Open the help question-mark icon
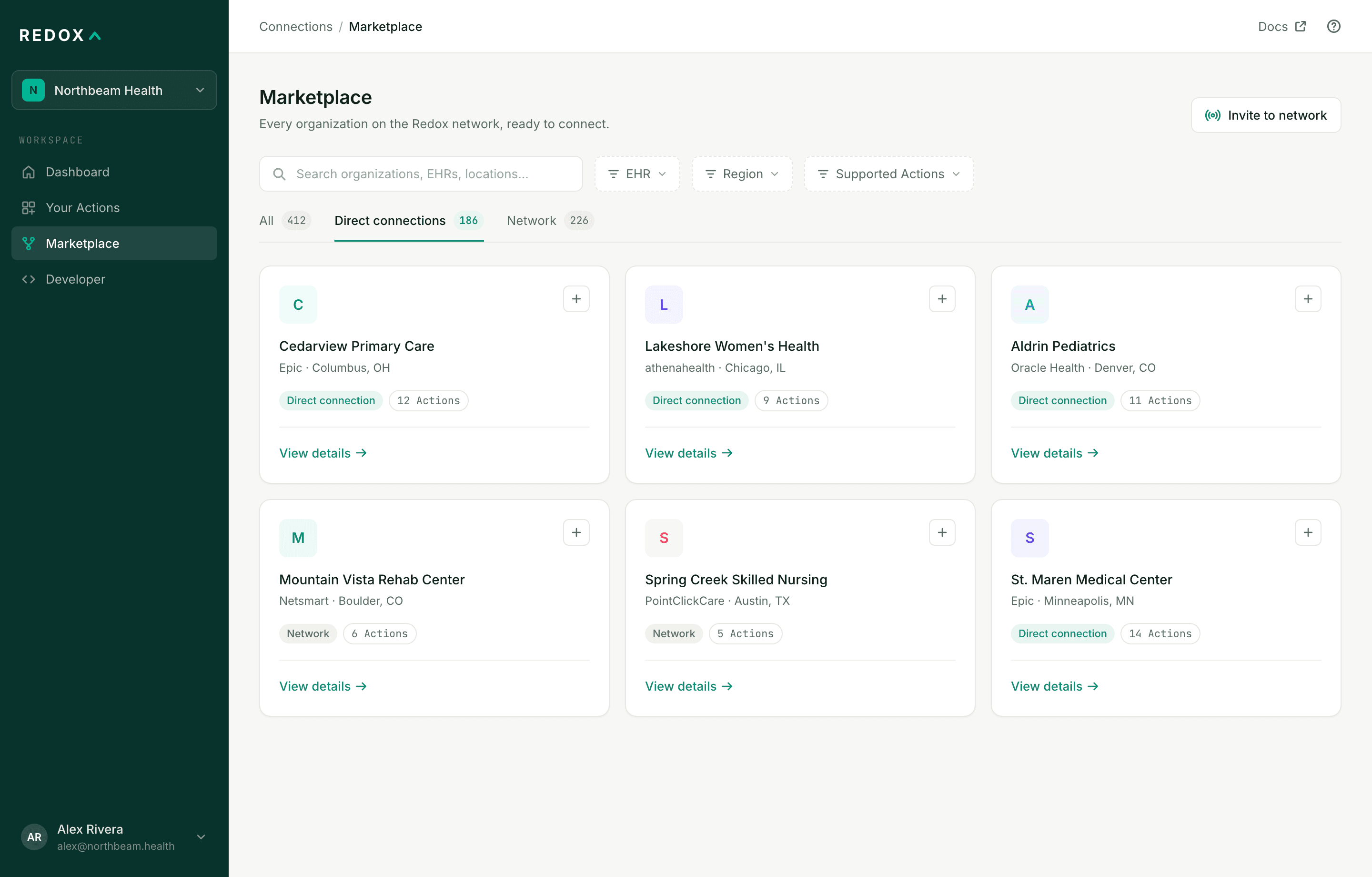This screenshot has height=877, width=1372. point(1333,26)
